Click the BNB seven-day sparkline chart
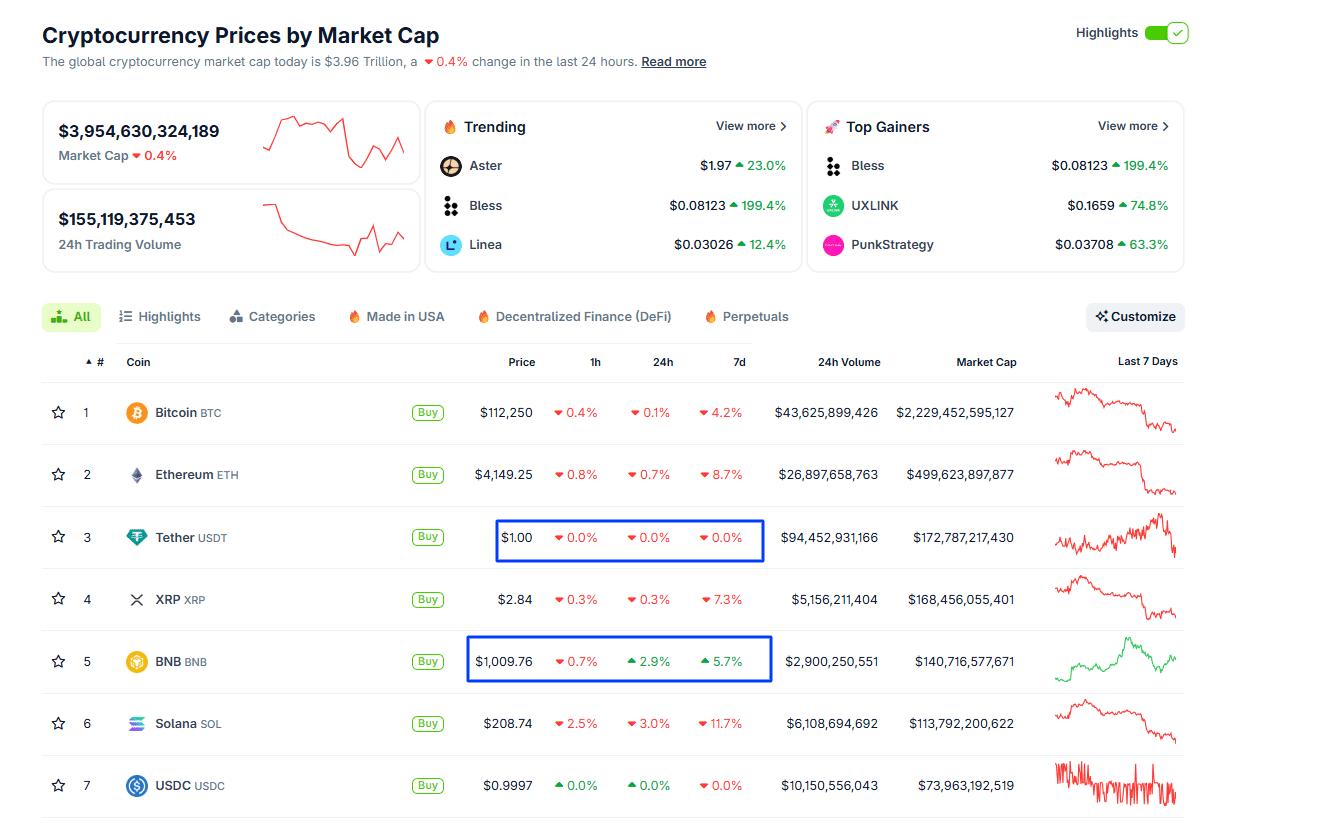The image size is (1324, 823). coord(1114,661)
